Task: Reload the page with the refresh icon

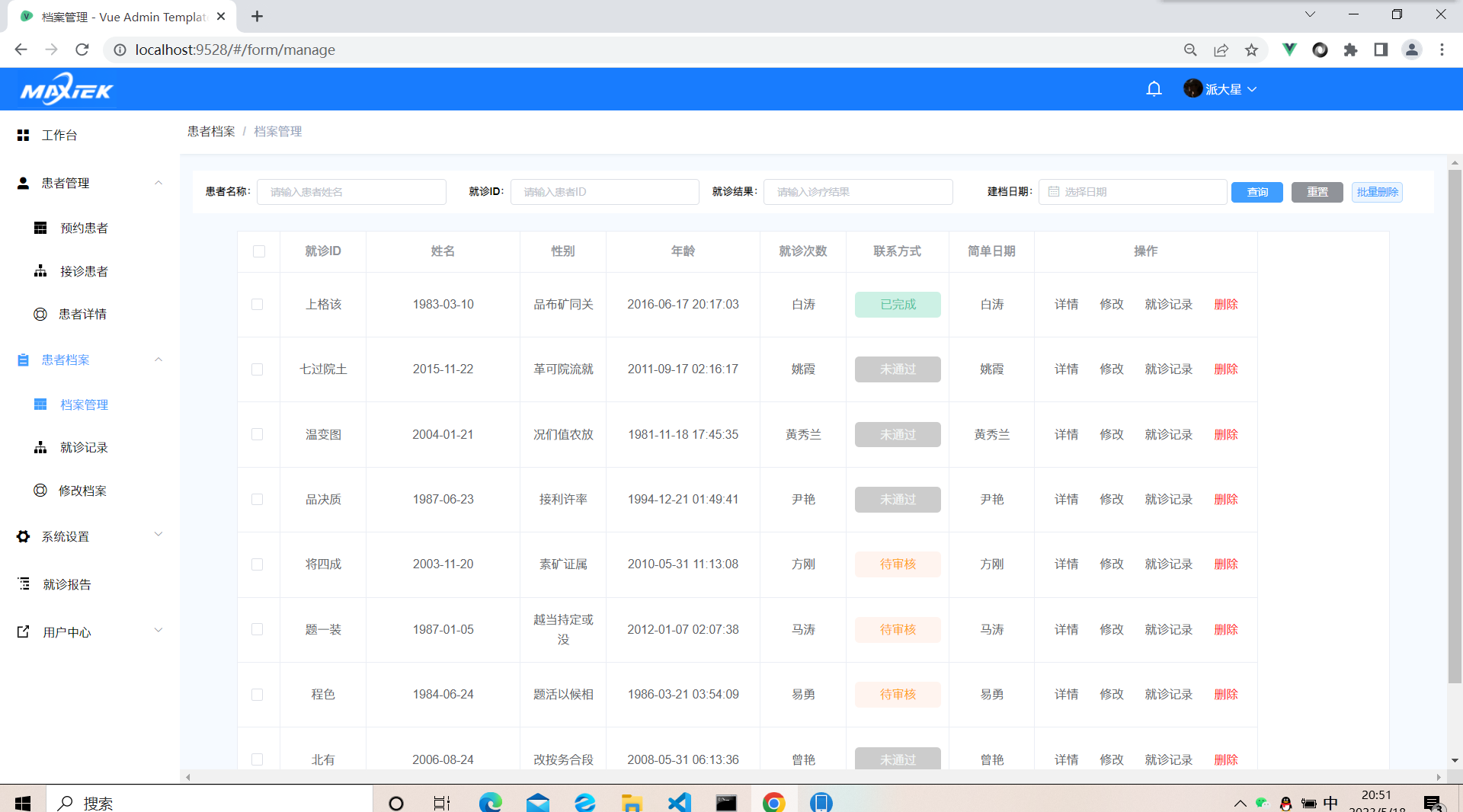Action: (x=82, y=50)
